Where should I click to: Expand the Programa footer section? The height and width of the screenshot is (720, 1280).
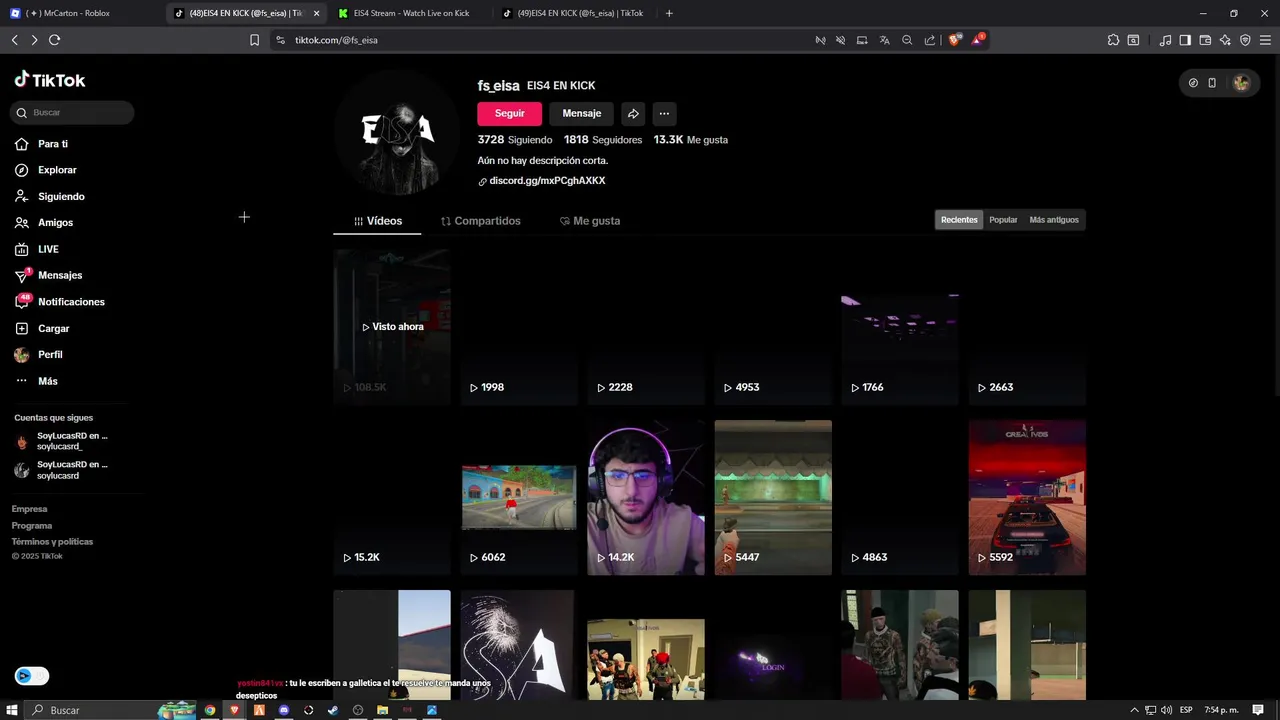(32, 526)
